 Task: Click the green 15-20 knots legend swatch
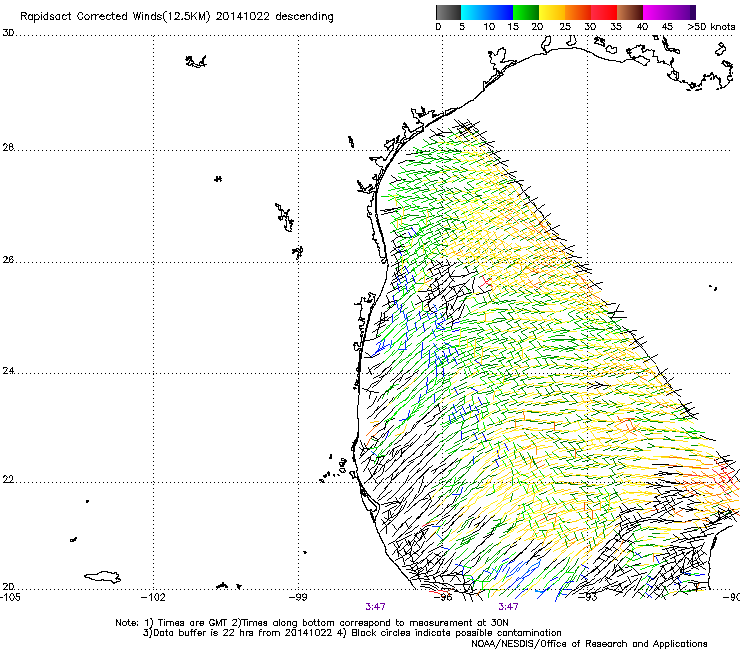526,12
